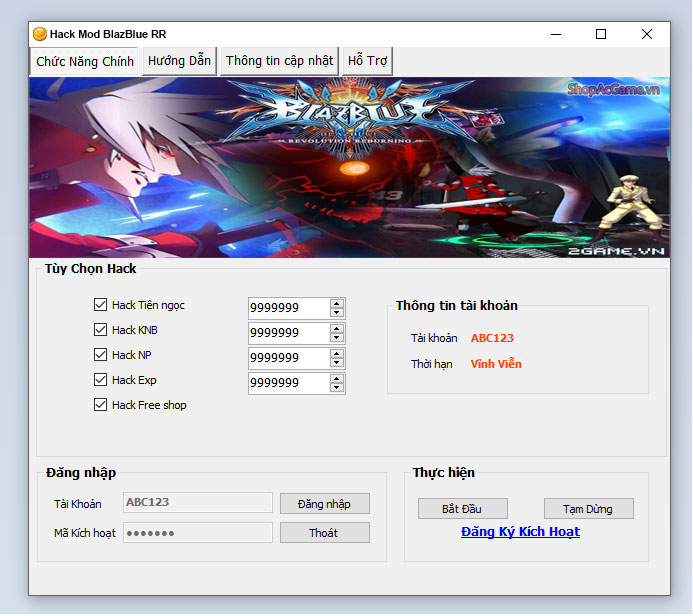Uncheck Hack Free shop
This screenshot has width=693, height=616.
click(100, 405)
